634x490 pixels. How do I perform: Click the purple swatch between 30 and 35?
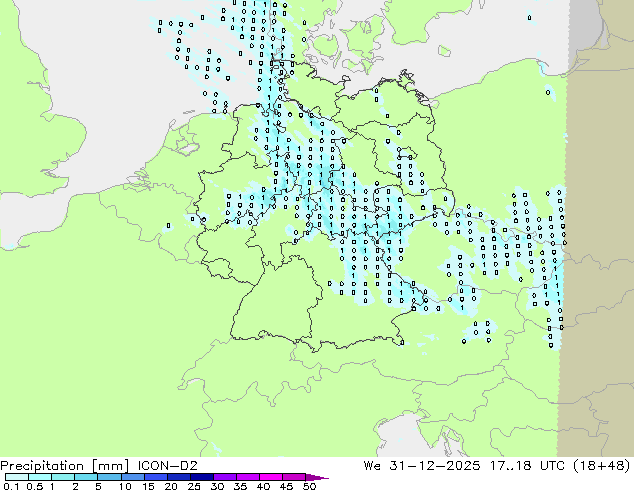click(x=224, y=477)
